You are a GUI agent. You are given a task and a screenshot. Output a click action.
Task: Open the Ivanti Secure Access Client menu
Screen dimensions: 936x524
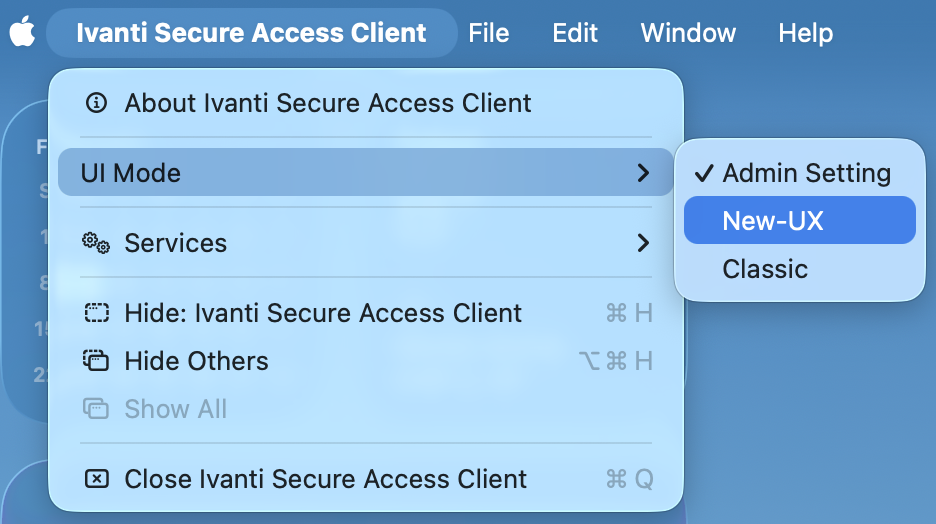251,32
